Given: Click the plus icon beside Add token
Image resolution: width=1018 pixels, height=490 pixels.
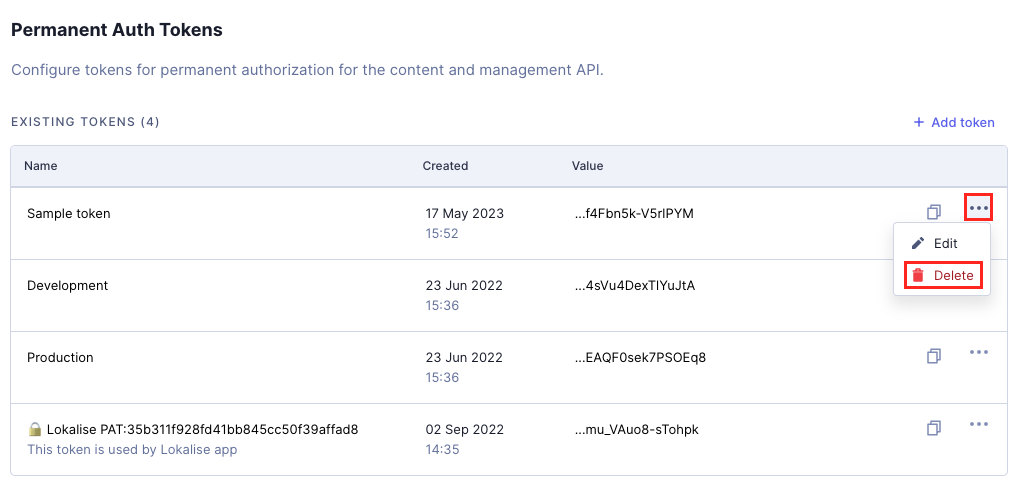Looking at the screenshot, I should point(919,123).
